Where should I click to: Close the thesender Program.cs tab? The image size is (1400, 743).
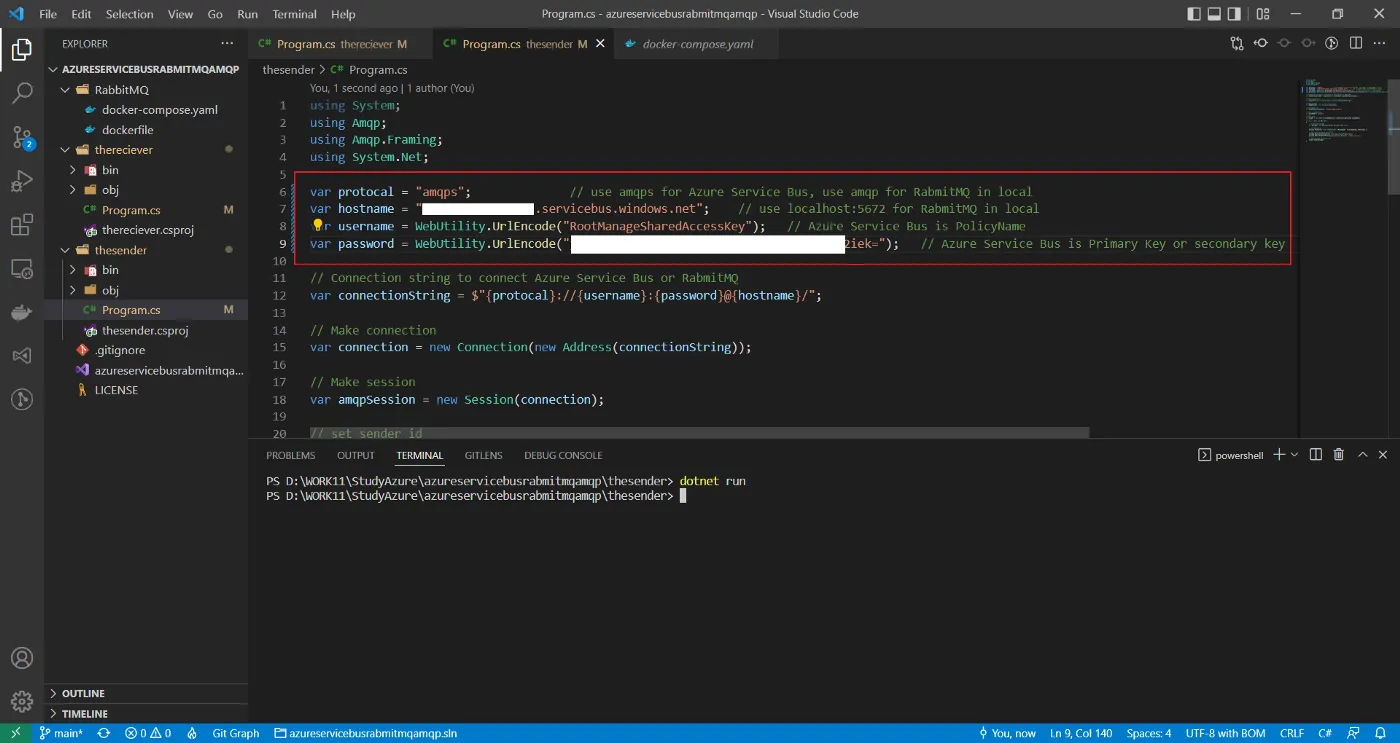[x=601, y=44]
